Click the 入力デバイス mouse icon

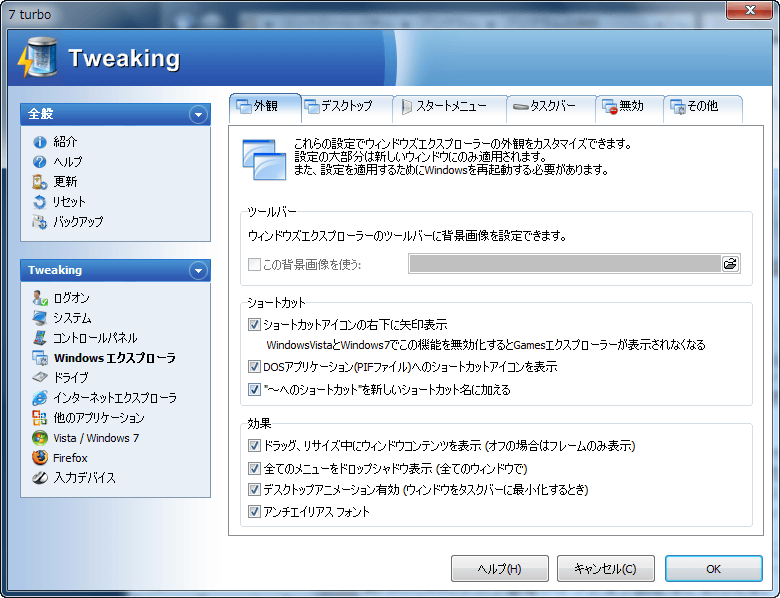click(40, 478)
